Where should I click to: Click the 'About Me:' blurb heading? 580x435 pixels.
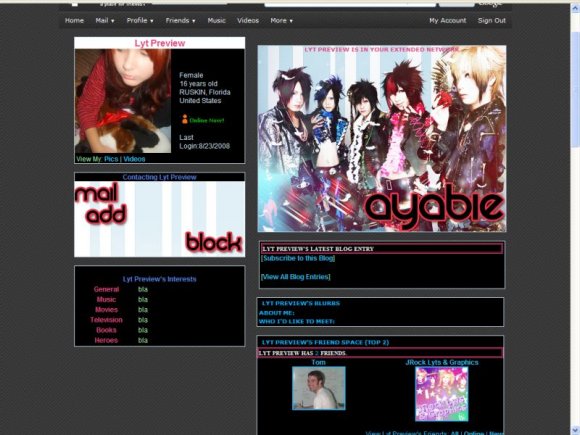coord(277,313)
